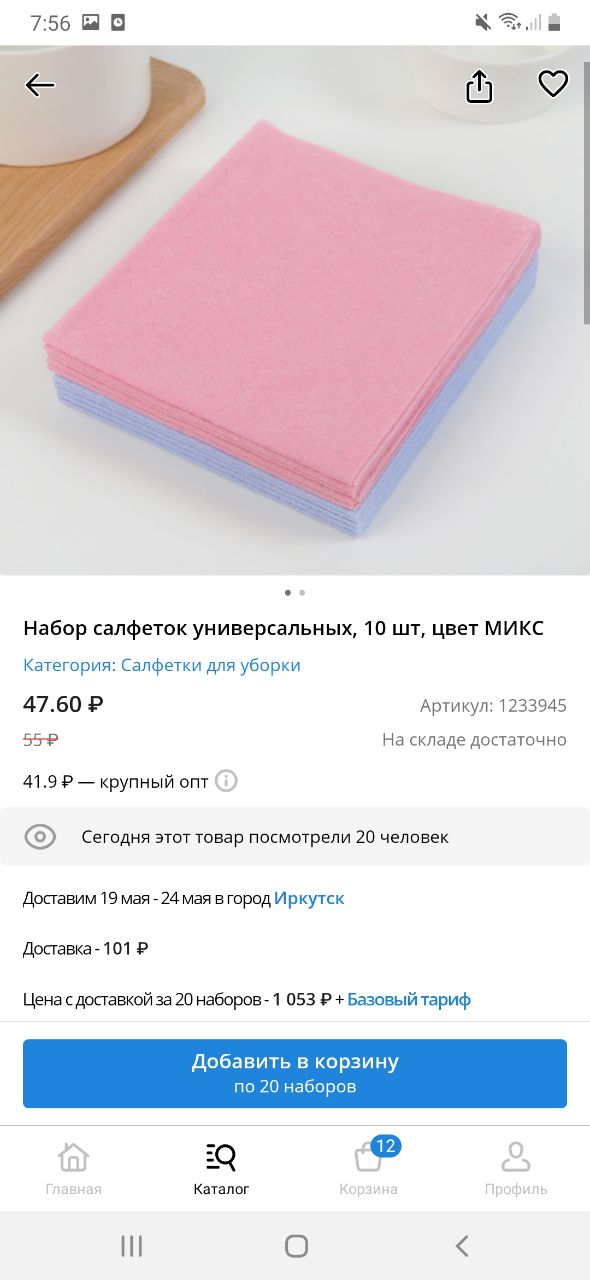Image resolution: width=590 pixels, height=1280 pixels.
Task: Change delivery city Иркутск
Action: (x=309, y=898)
